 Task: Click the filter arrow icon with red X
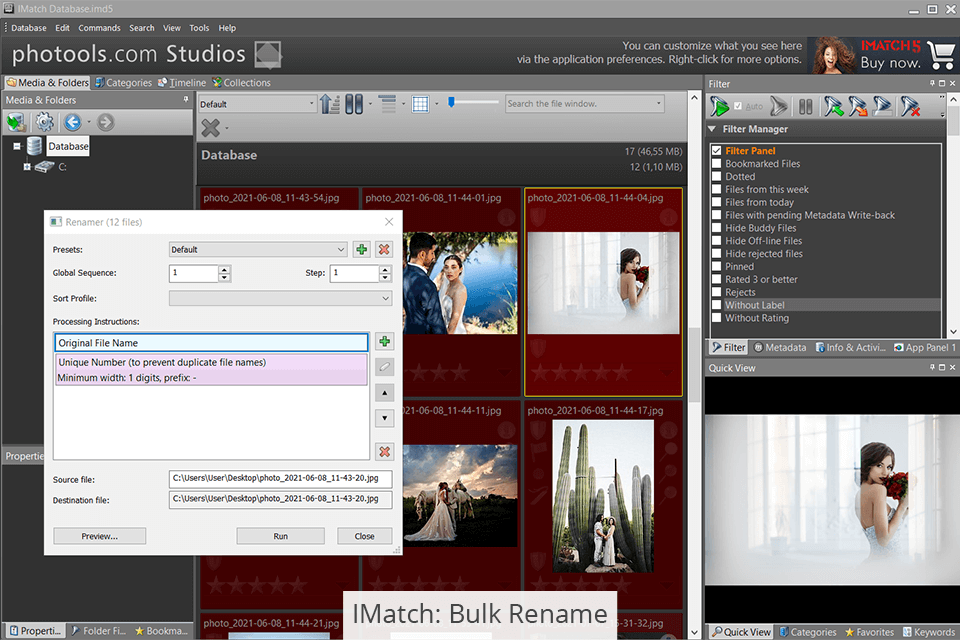click(x=910, y=107)
